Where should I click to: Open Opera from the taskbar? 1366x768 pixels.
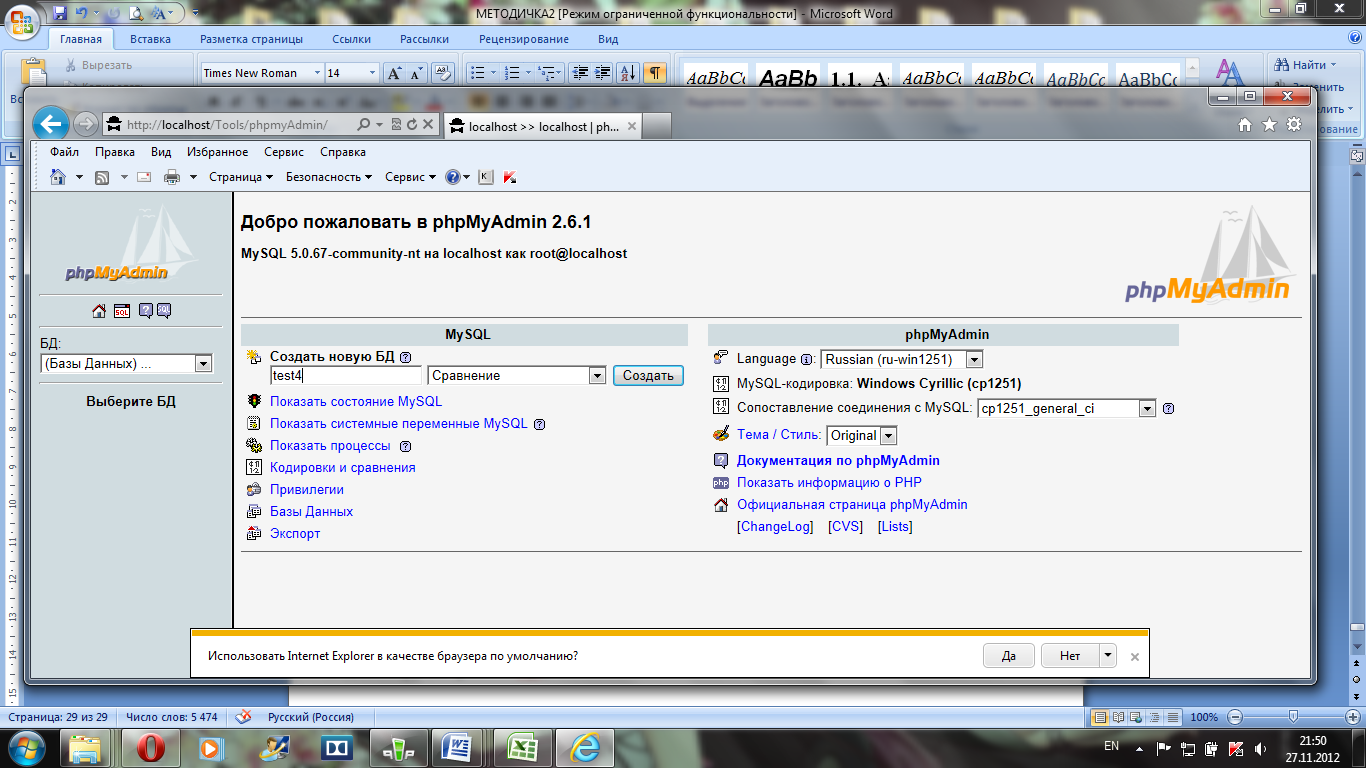click(151, 747)
